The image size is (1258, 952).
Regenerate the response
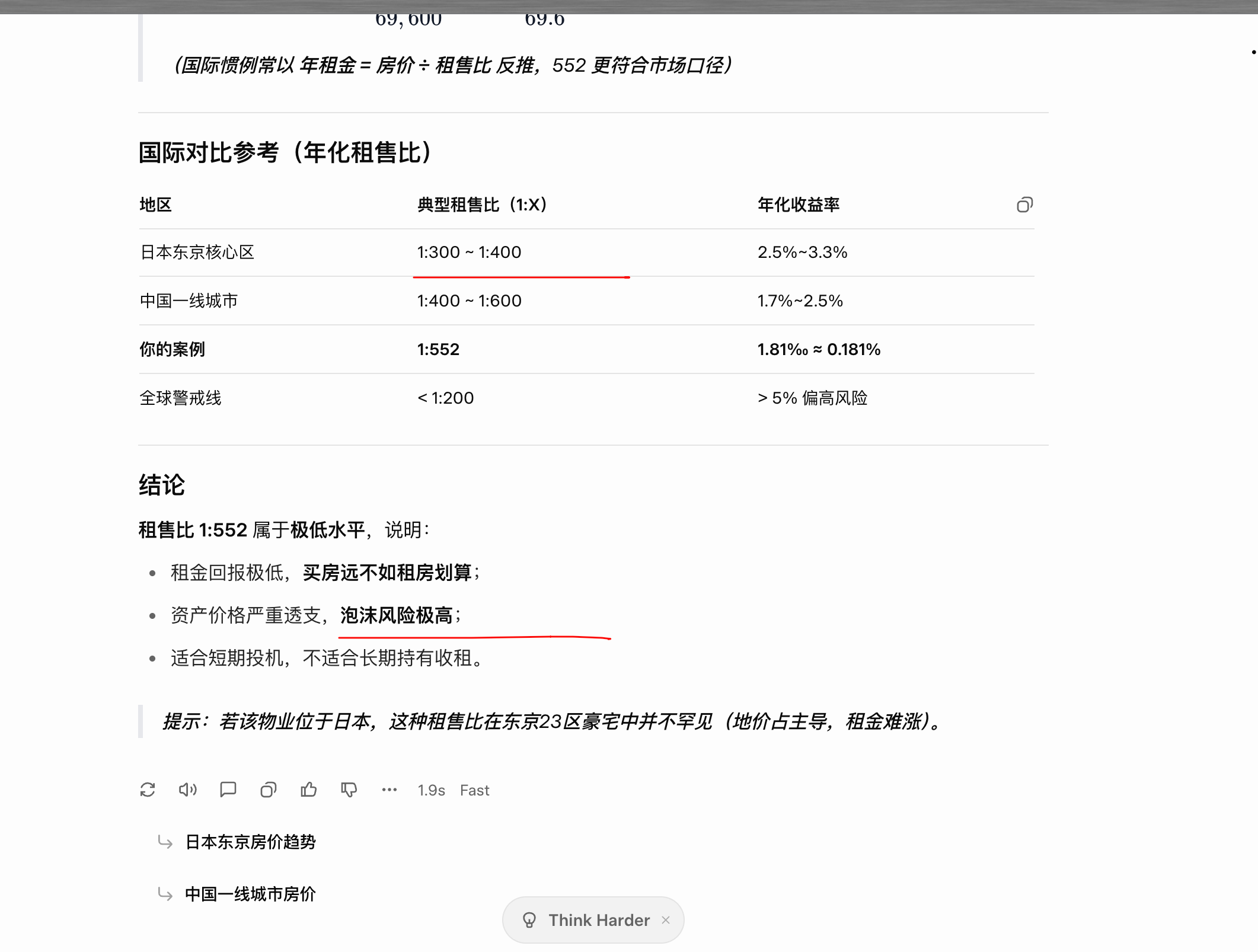click(x=148, y=790)
